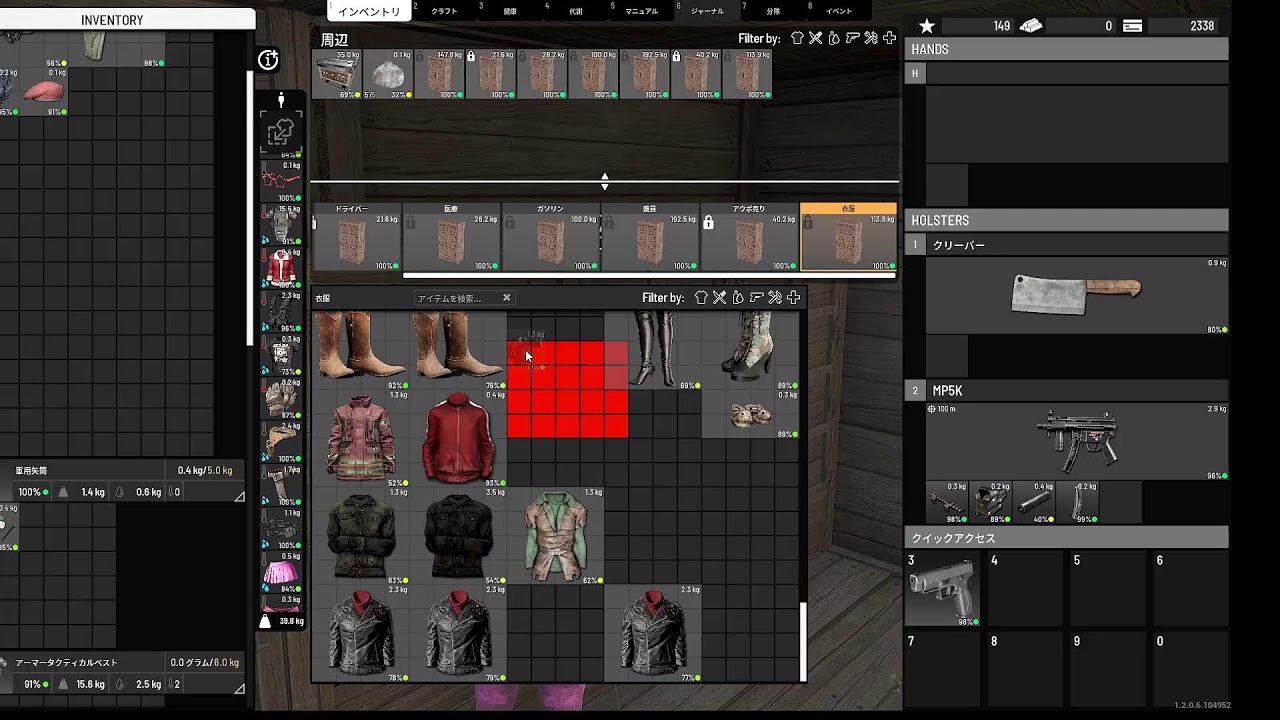Expand the アーマータクティカルベスト corner handle
Screen dimensions: 1280x720
pos(239,688)
